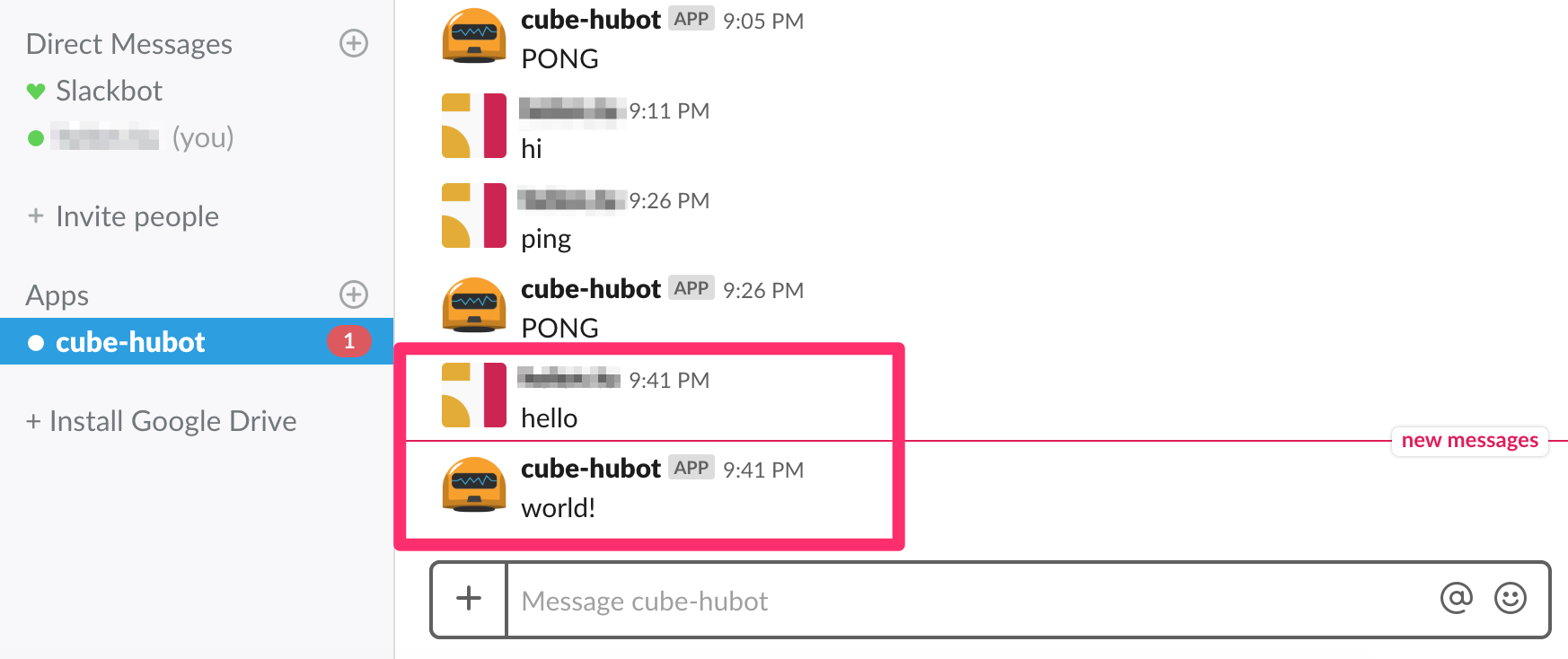The height and width of the screenshot is (659, 1568).
Task: Click the Apps section header
Action: point(57,295)
